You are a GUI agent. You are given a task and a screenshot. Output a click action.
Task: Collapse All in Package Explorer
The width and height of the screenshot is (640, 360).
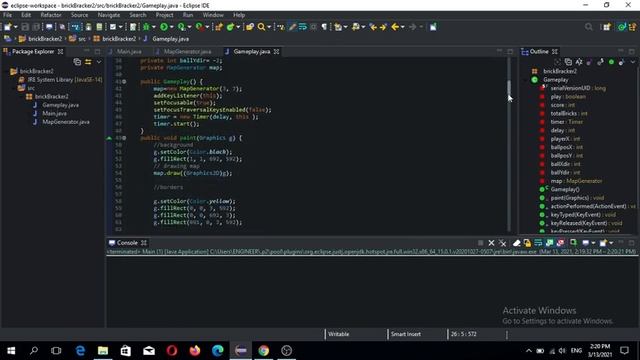(x=77, y=62)
